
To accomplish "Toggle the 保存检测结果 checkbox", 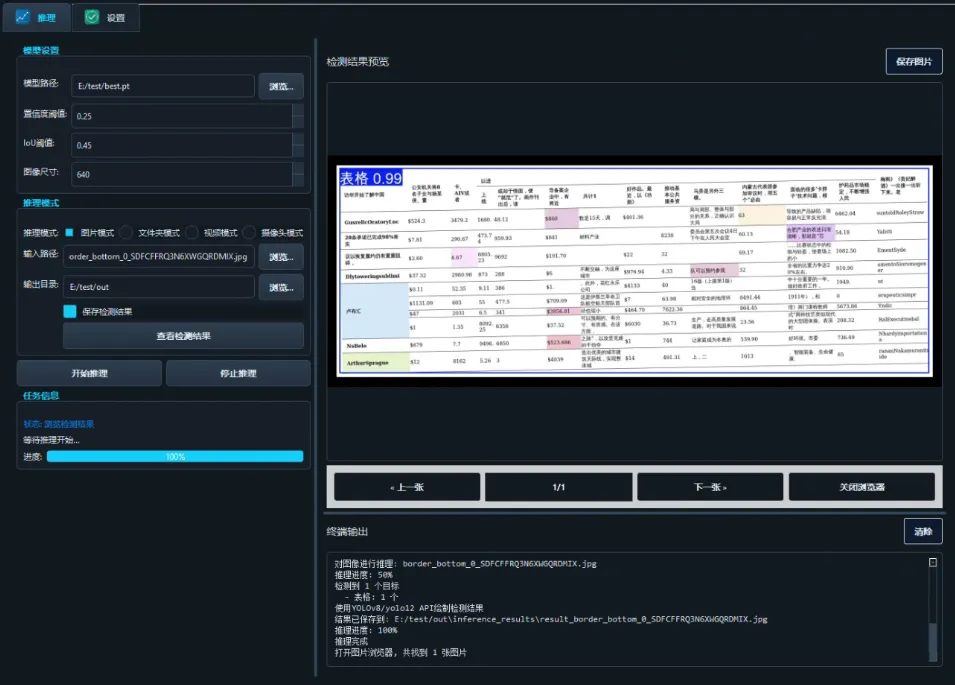I will point(68,311).
